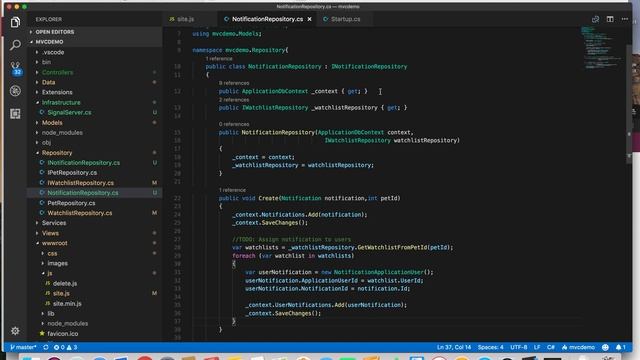
Task: Click the Open Changes icon in editor toolbar
Action: (596, 19)
